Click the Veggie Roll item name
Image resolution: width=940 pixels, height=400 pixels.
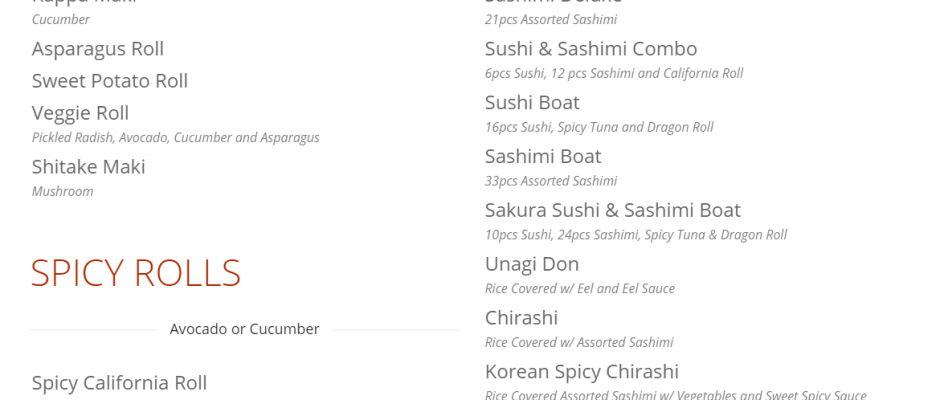coord(80,113)
